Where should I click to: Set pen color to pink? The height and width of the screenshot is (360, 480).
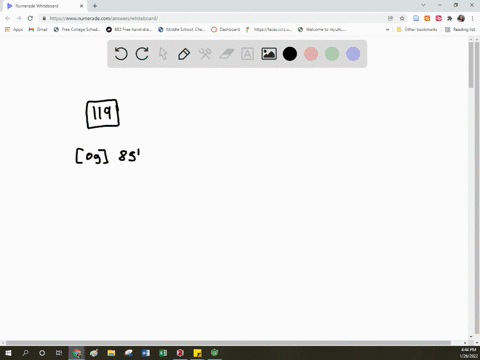(311, 54)
